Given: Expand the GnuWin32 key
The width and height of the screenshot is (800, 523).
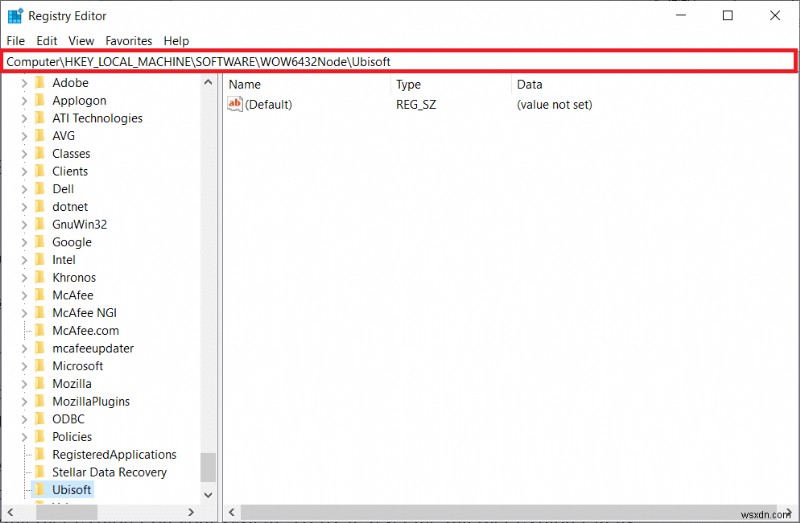Looking at the screenshot, I should (24, 225).
